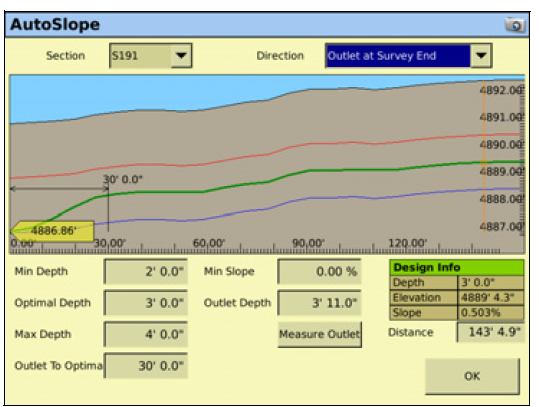This screenshot has width=539, height=407.
Task: Click the orange vertical cursor line in profile
Action: 484,156
